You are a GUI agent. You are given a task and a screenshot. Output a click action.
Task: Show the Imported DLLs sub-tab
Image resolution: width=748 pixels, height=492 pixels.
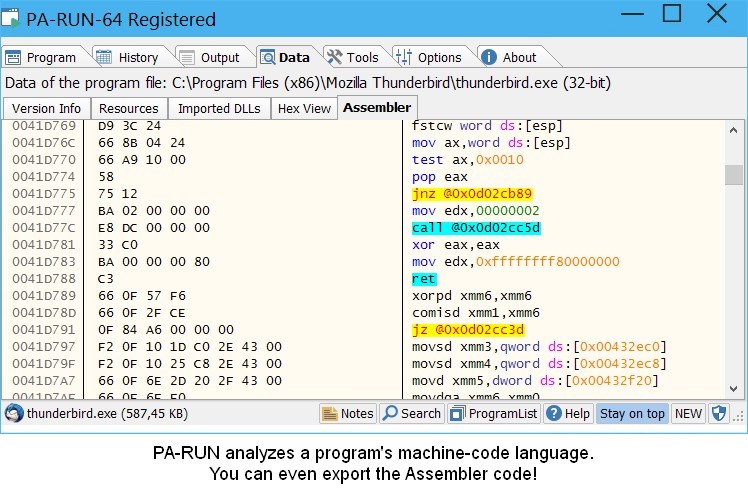pos(218,108)
